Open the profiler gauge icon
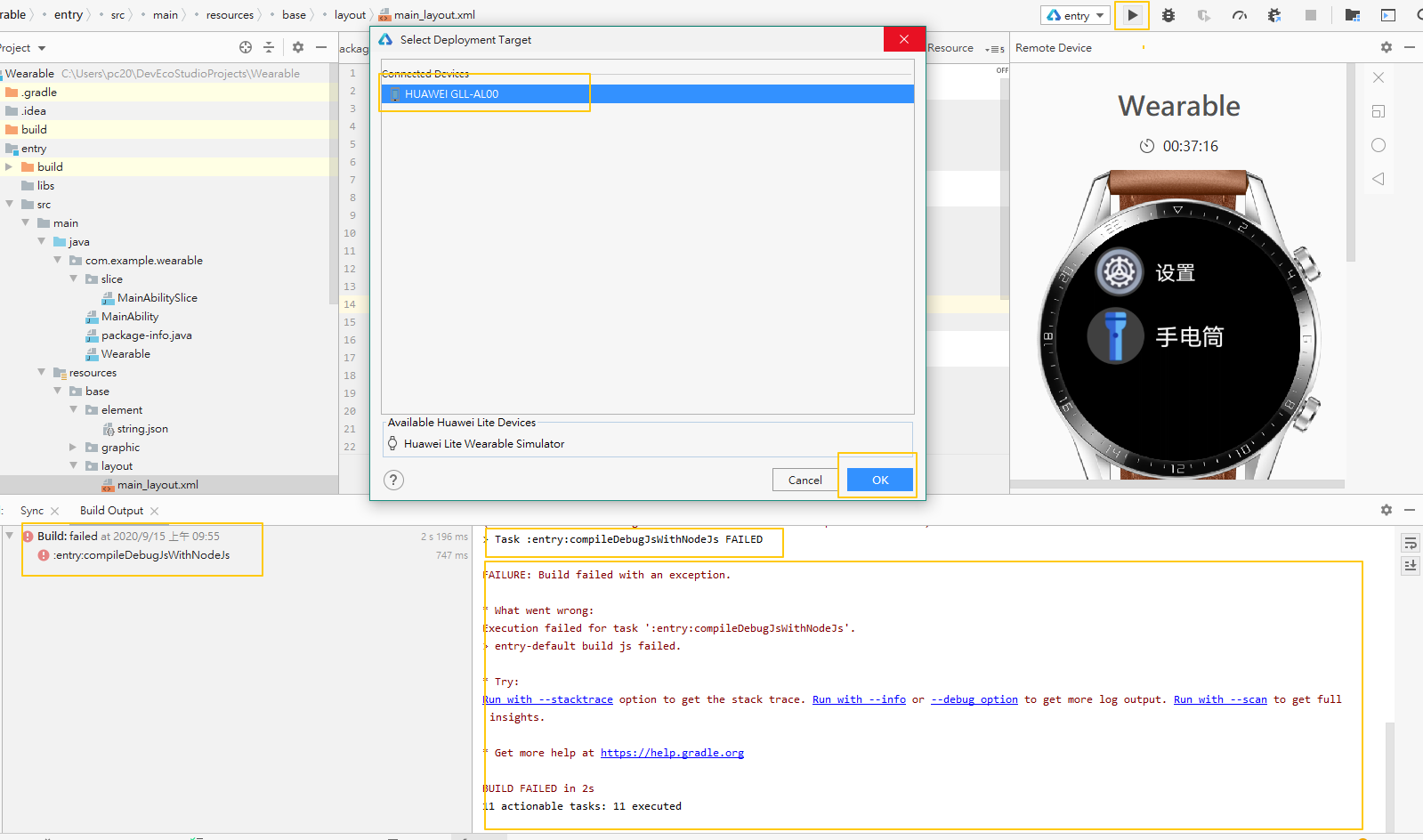This screenshot has height=840, width=1423. coord(1240,15)
